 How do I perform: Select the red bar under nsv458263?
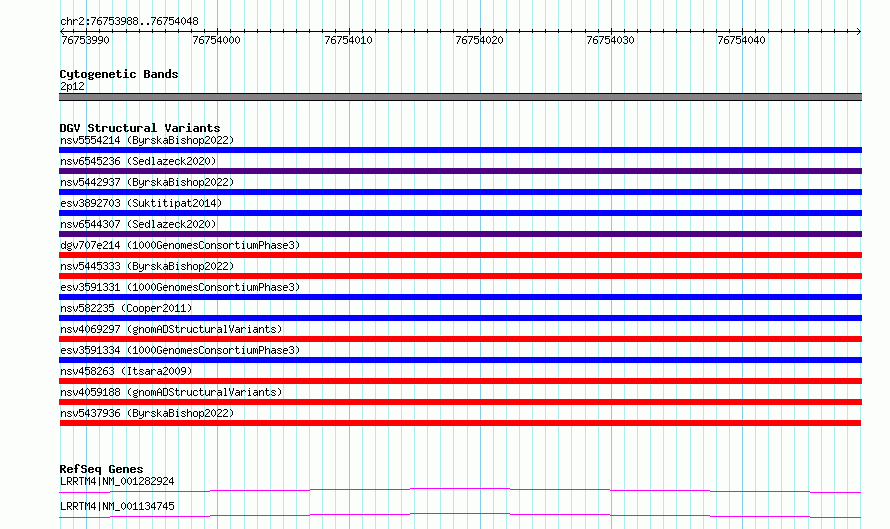pyautogui.click(x=460, y=381)
